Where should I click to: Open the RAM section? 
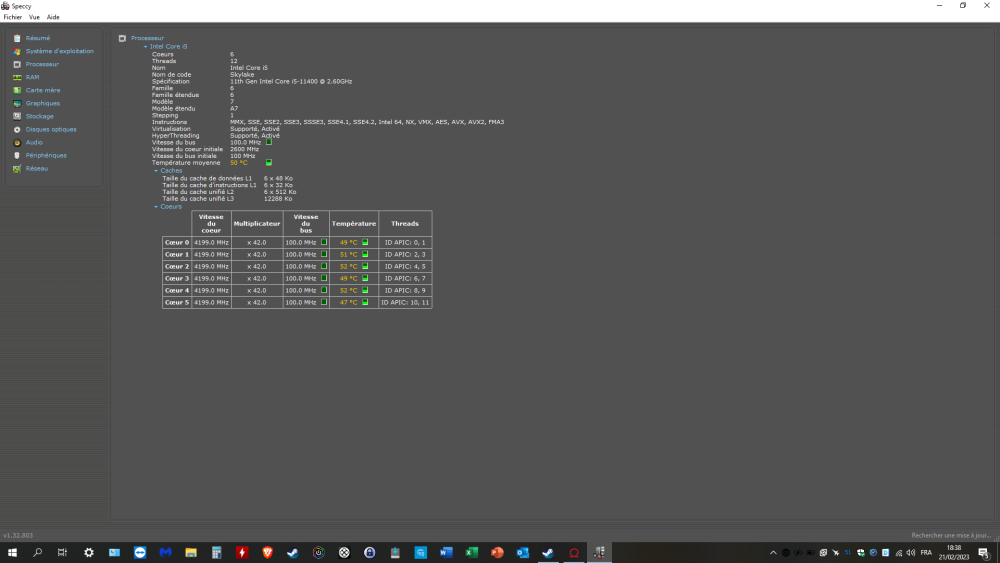pyautogui.click(x=32, y=77)
